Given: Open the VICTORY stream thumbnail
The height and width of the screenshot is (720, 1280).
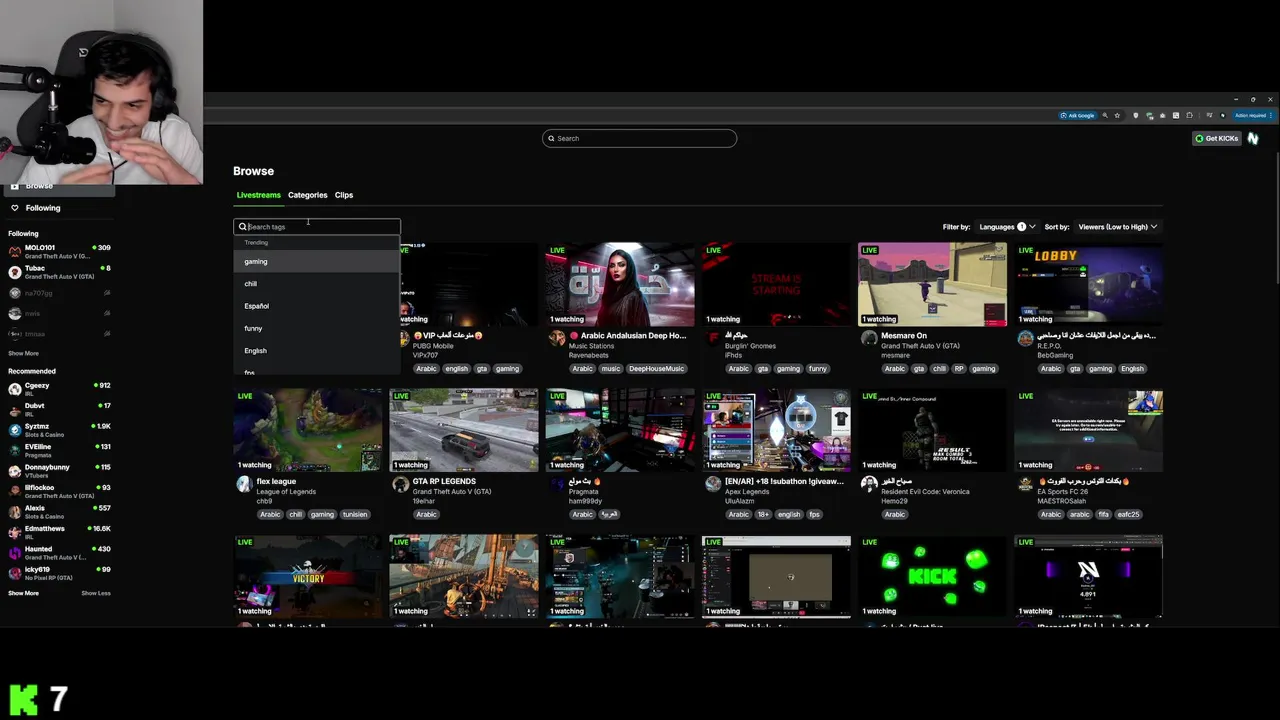Looking at the screenshot, I should (x=308, y=576).
